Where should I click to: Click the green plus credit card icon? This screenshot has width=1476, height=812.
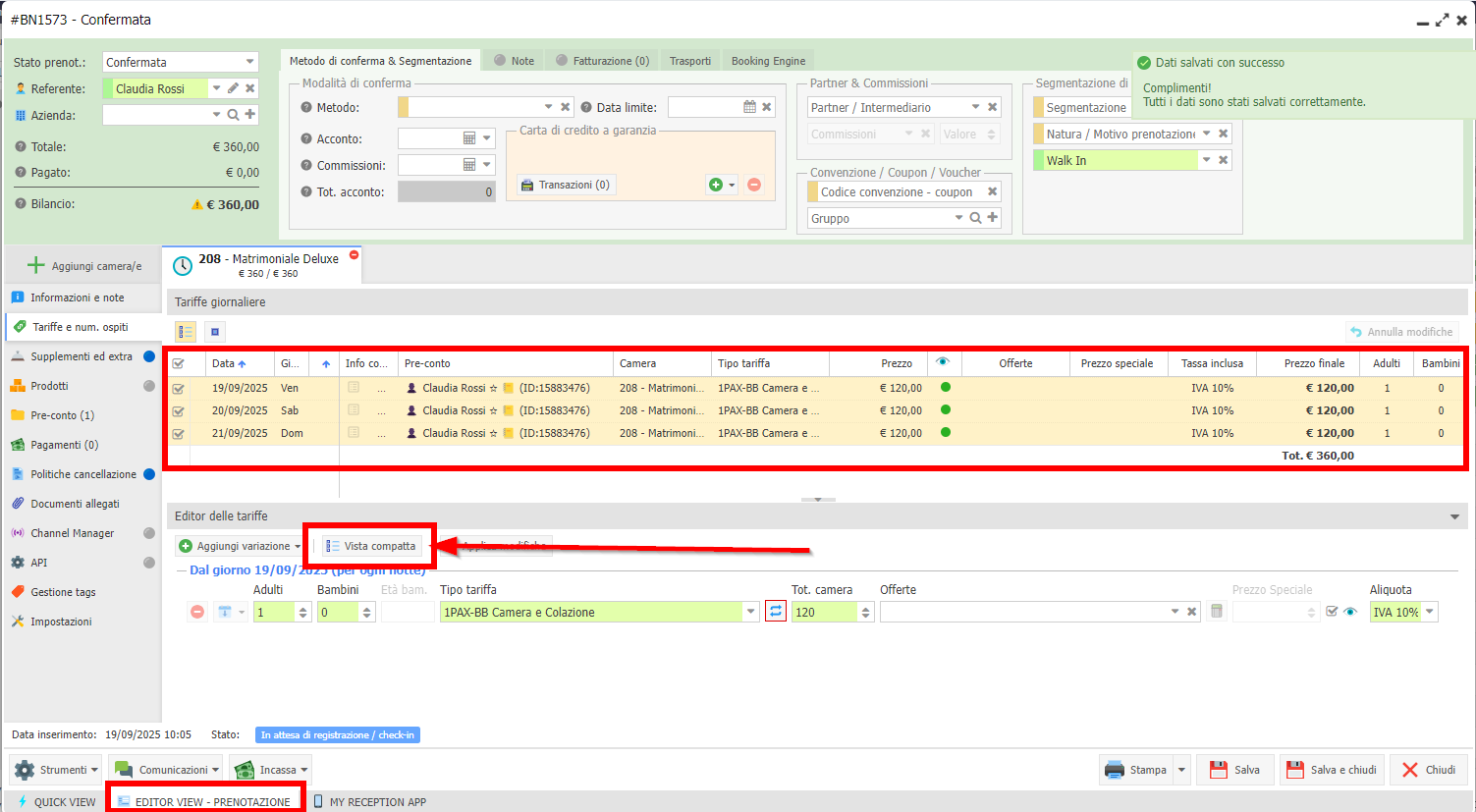[716, 185]
